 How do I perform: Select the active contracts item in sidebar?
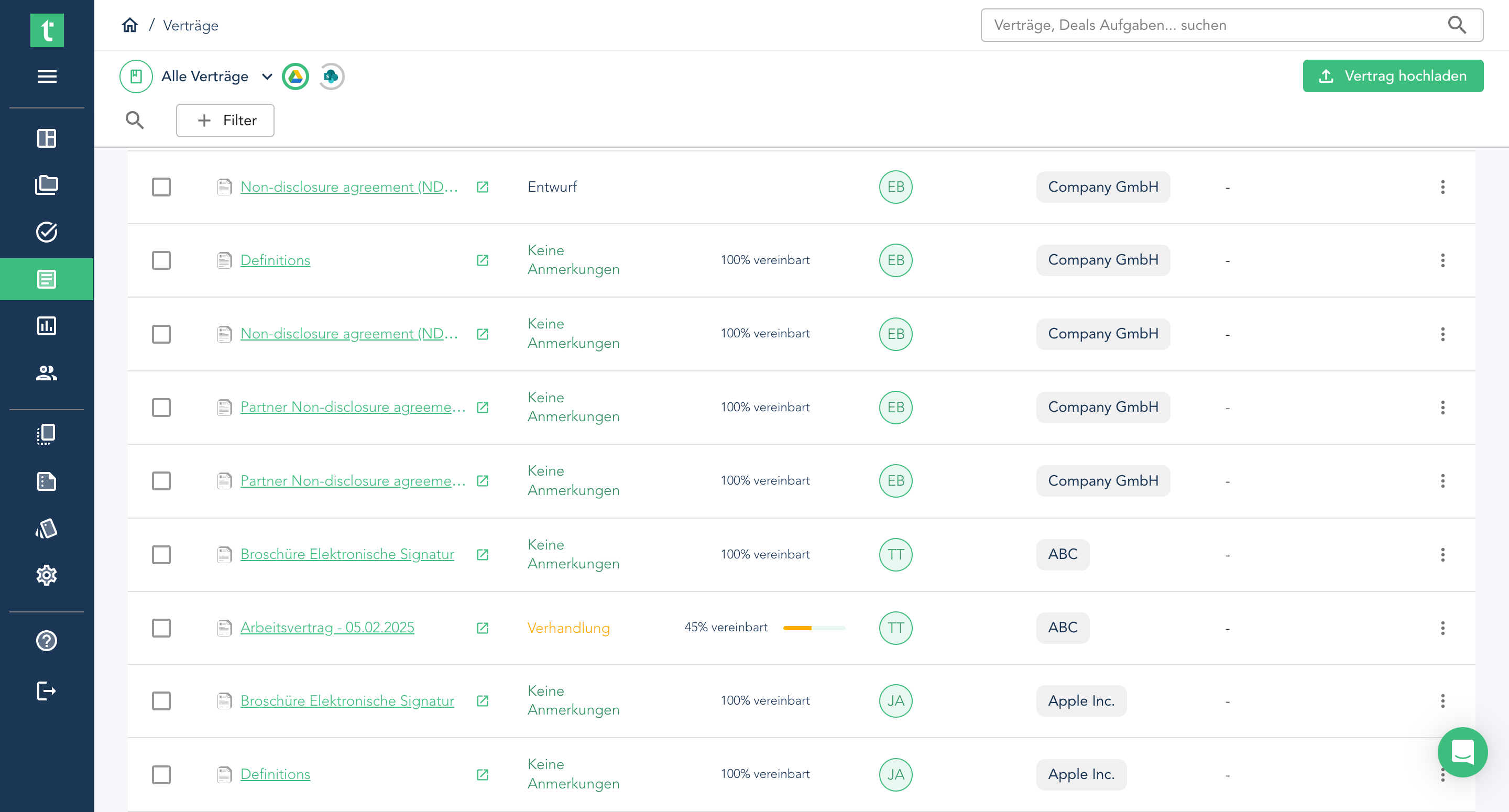(46, 279)
